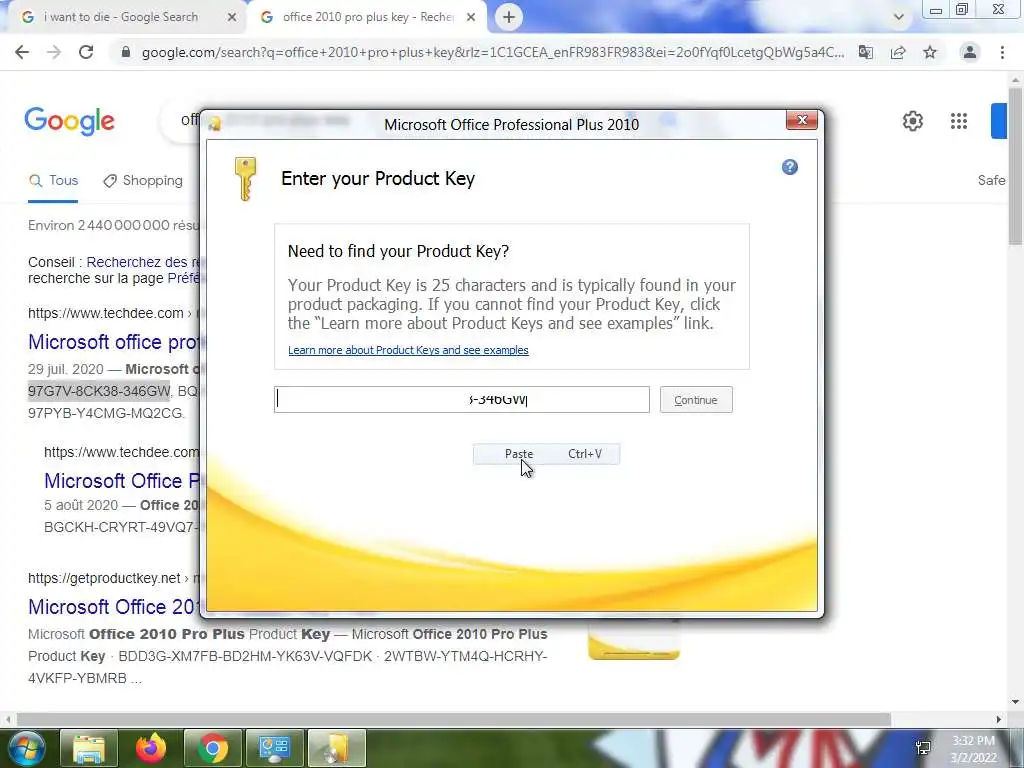Open the Google apps grid icon

(959, 121)
